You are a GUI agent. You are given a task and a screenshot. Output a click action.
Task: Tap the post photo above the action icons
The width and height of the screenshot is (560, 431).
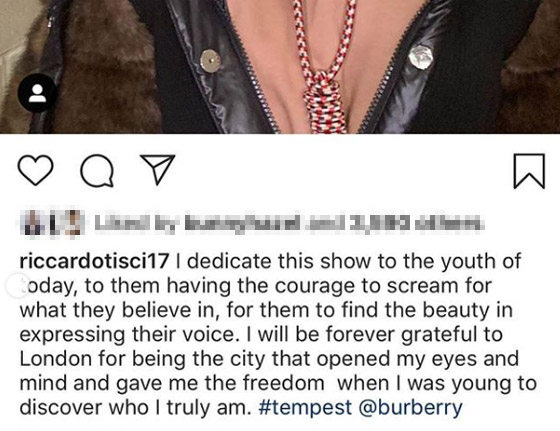tap(280, 67)
